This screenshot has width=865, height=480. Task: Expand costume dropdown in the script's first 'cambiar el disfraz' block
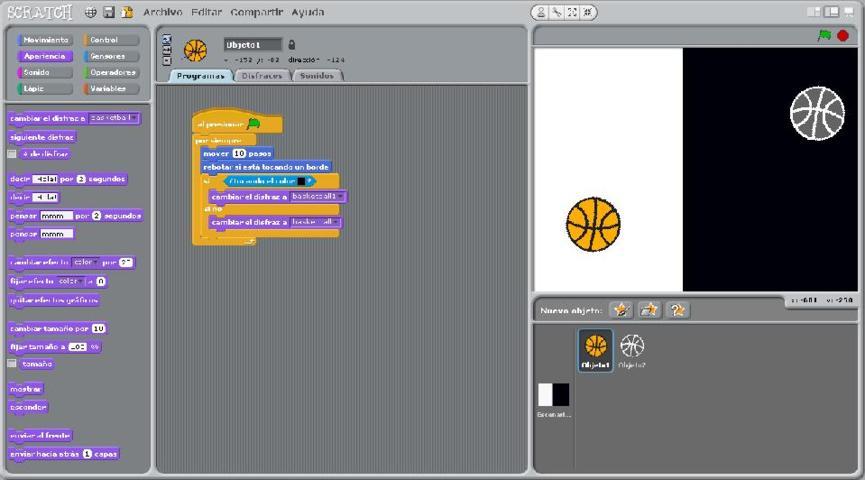click(x=342, y=197)
